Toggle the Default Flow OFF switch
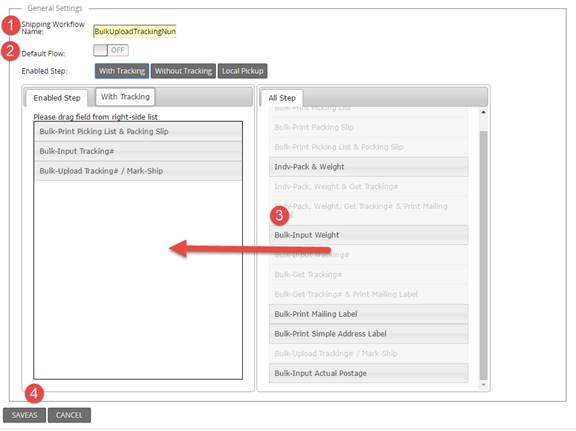 coord(111,50)
